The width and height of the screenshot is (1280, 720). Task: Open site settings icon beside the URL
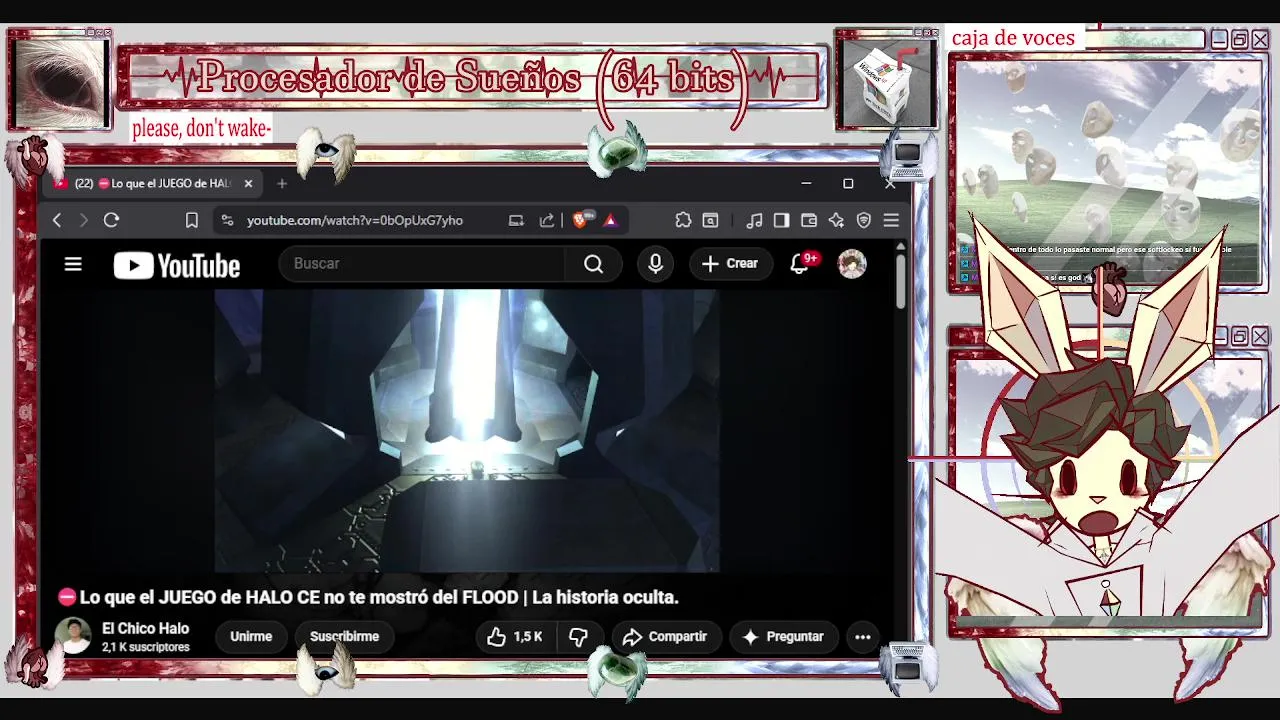227,220
